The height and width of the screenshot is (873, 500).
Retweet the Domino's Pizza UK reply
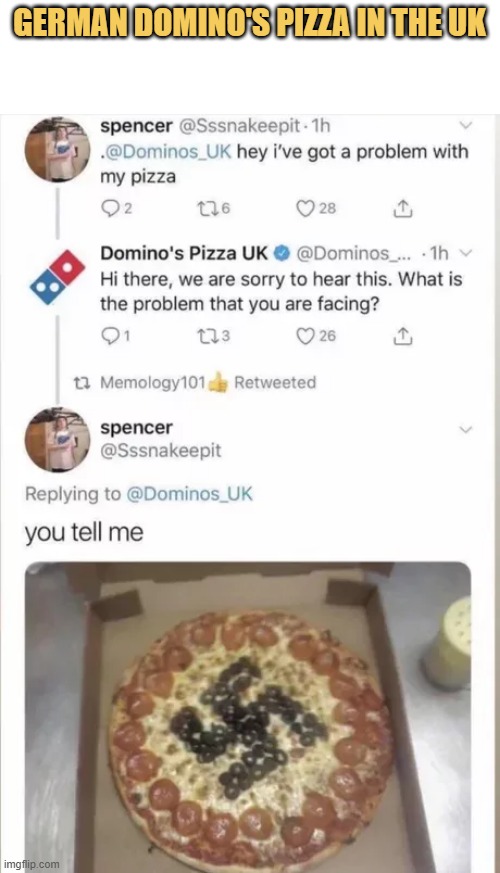point(206,336)
